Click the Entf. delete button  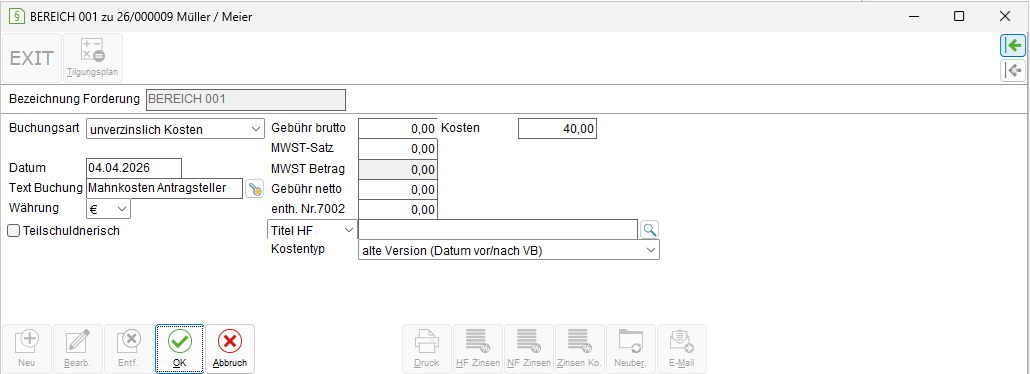pyautogui.click(x=129, y=349)
